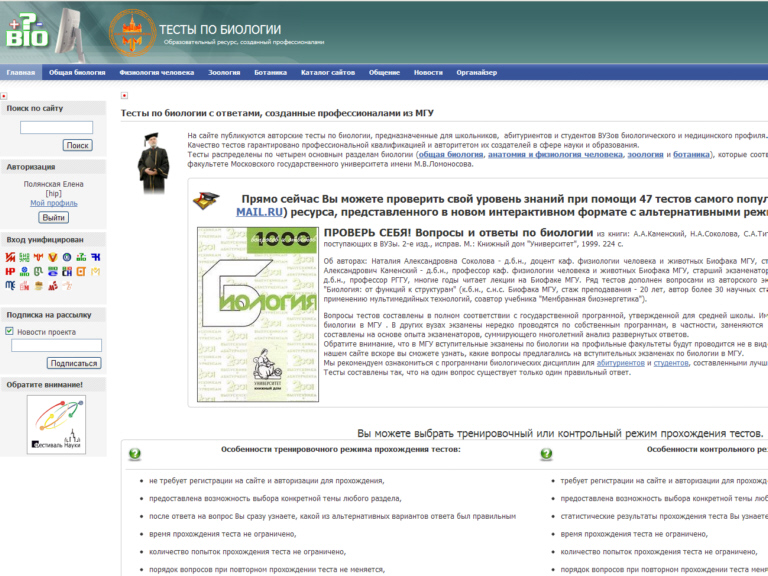Click the faint orange figure login icon
This screenshot has width=768, height=576.
(67, 286)
